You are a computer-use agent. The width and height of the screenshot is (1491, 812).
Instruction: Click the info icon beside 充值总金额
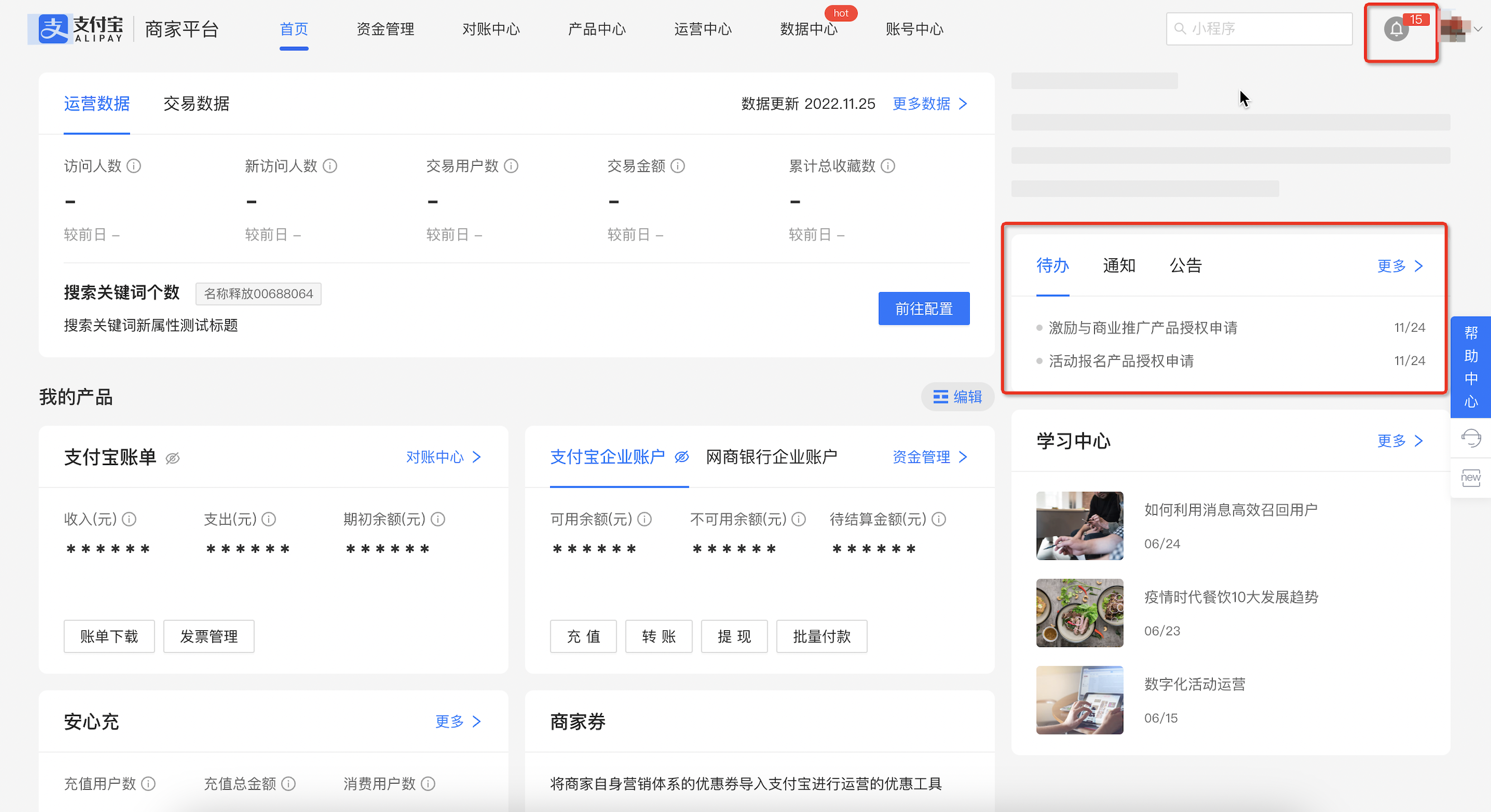(288, 784)
